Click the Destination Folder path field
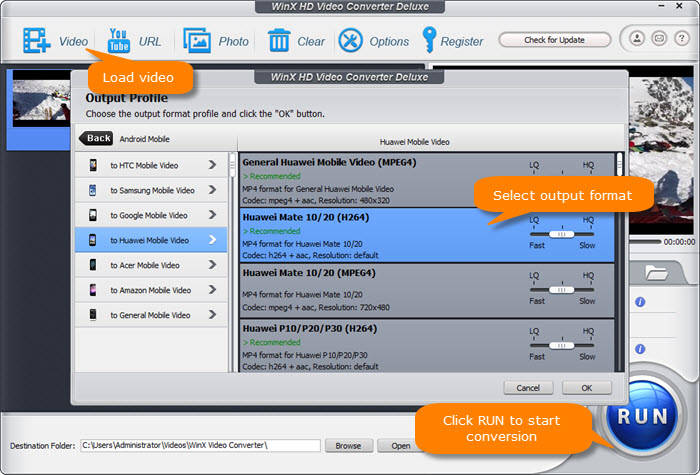Viewport: 700px width, 475px height. [200, 446]
